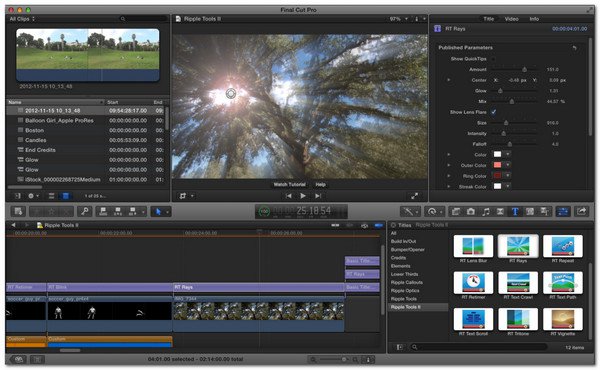Open the viewer zoom percentage menu
This screenshot has width=600, height=370.
pos(398,19)
